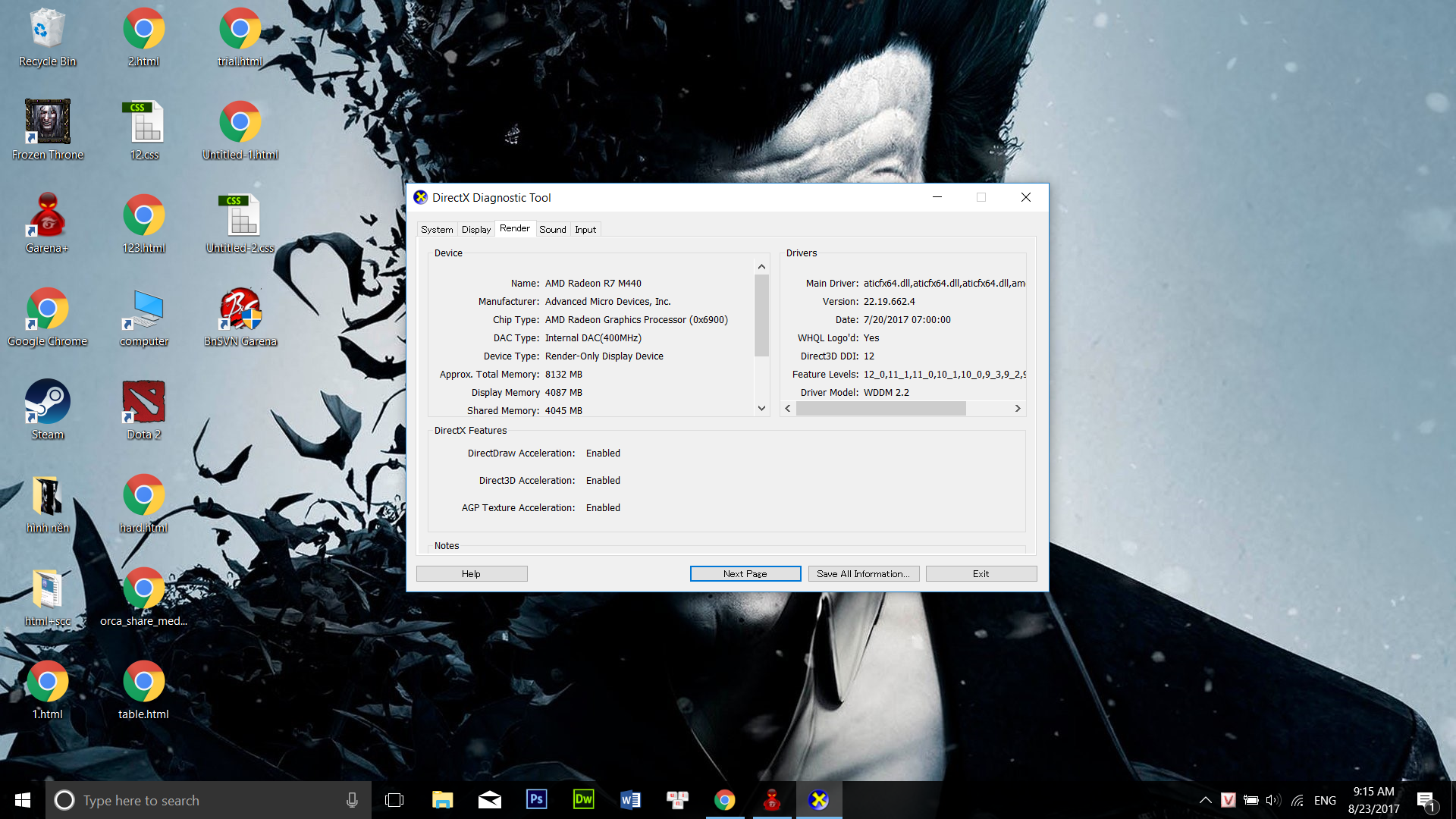
Task: Click Drivers panel scroll right arrow
Action: coord(1018,408)
